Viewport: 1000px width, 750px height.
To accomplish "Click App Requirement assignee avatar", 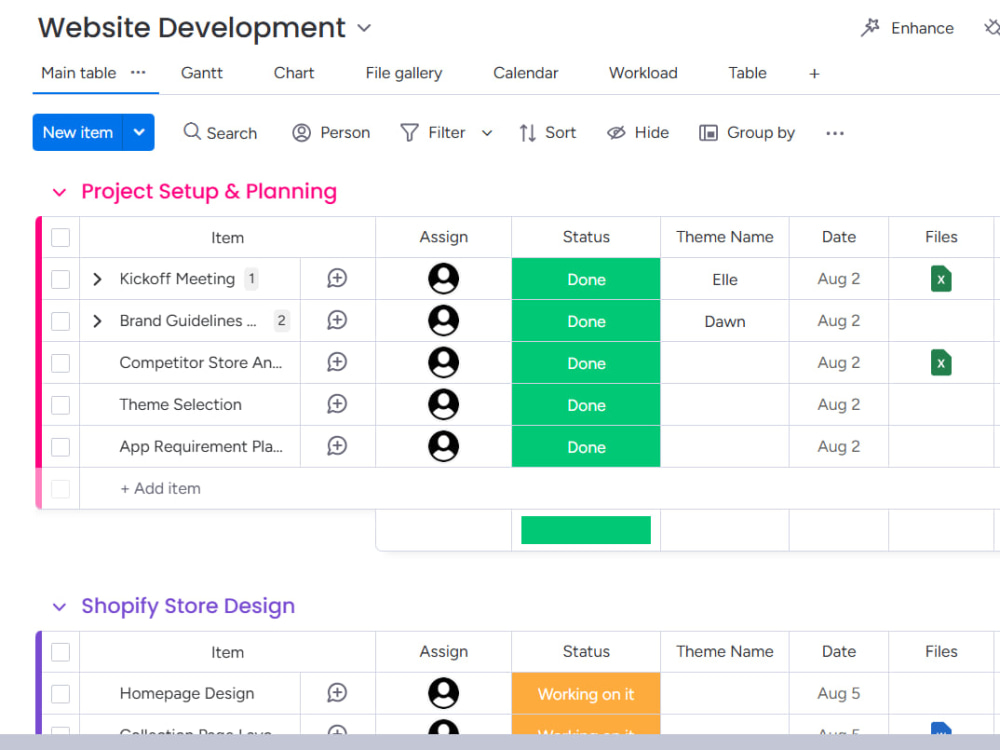I will pos(443,446).
